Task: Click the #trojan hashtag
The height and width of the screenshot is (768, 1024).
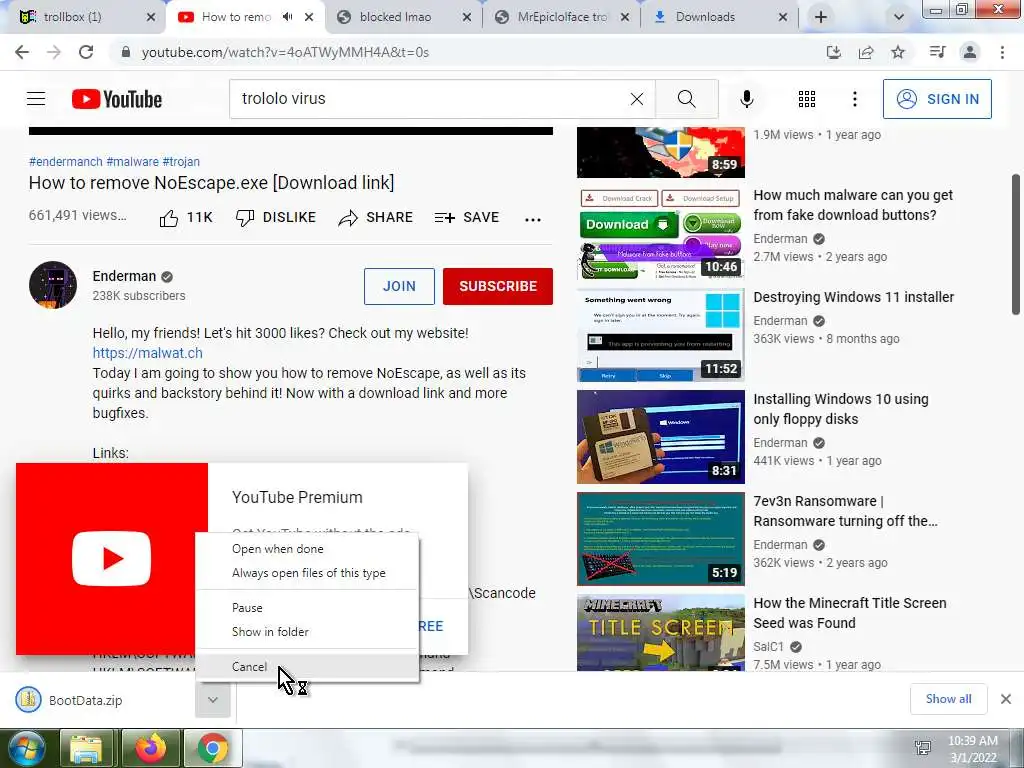Action: click(x=181, y=161)
